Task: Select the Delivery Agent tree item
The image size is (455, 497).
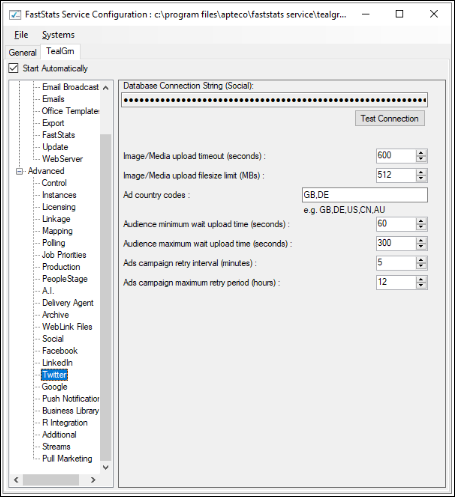Action: (x=68, y=303)
